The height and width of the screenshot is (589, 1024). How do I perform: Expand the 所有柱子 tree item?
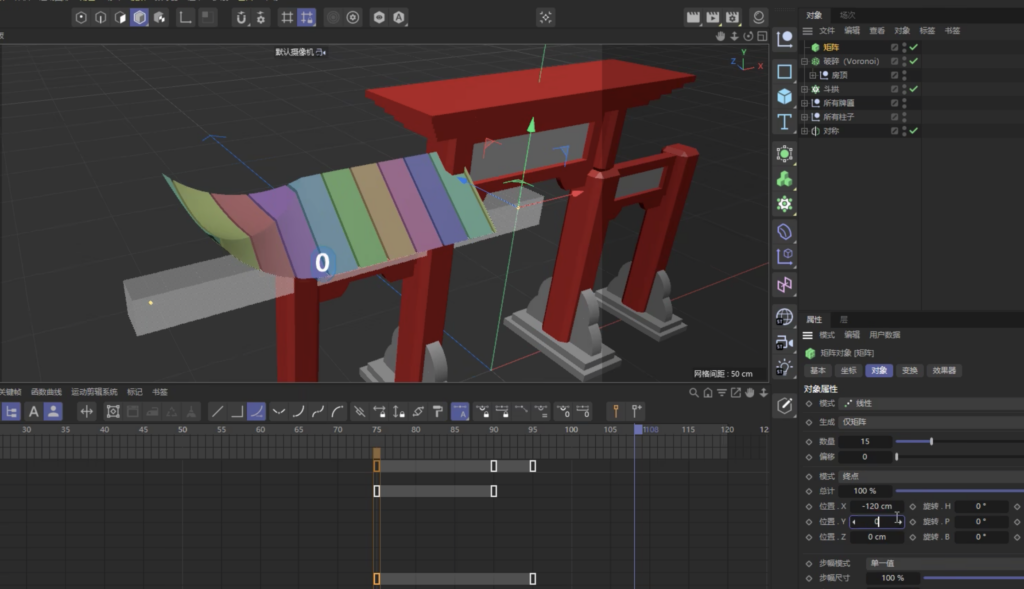[805, 117]
